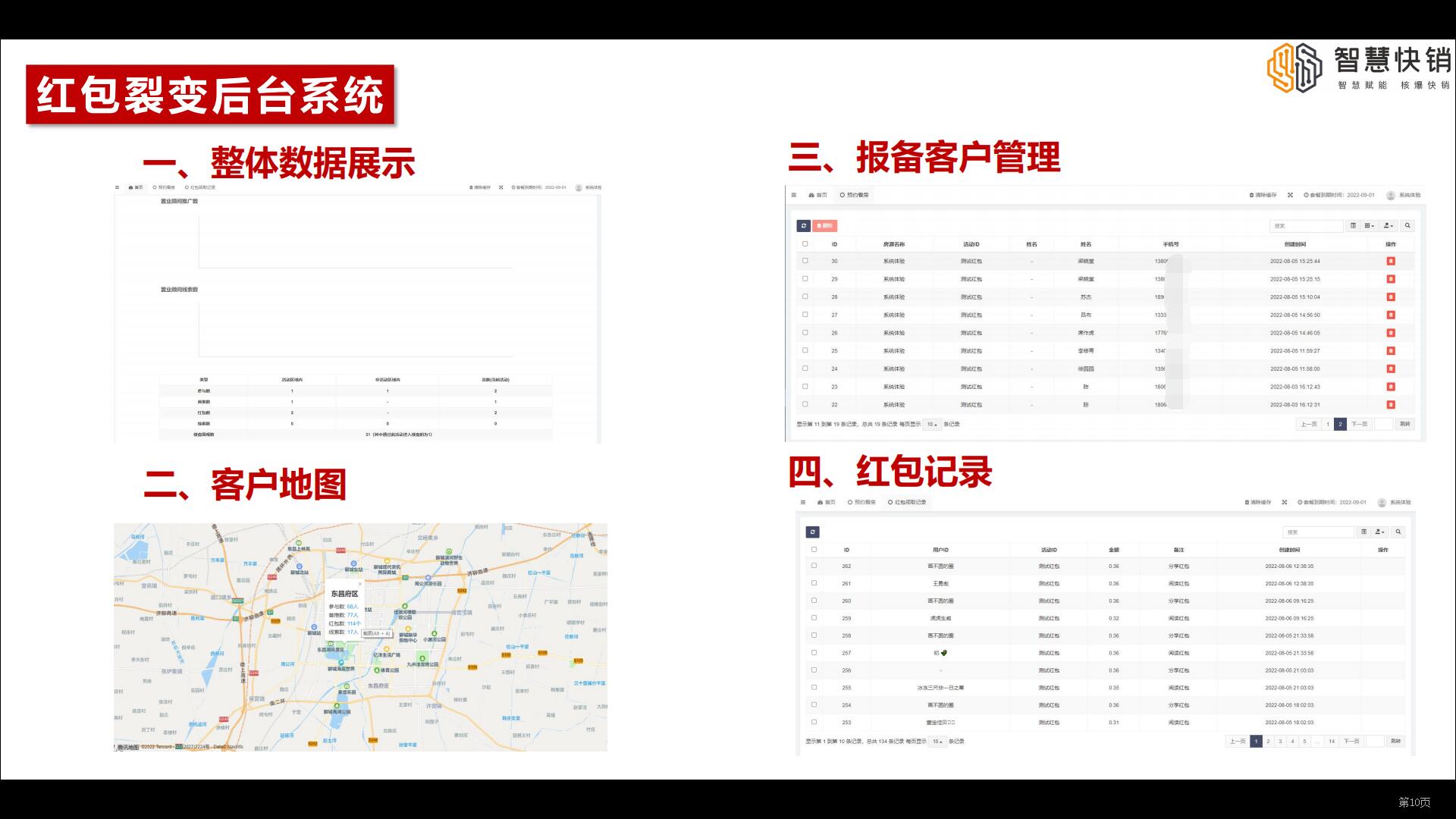Toggle hamburger menu icon in 报备客户管理 panel
Viewport: 1456px width, 819px height.
794,195
